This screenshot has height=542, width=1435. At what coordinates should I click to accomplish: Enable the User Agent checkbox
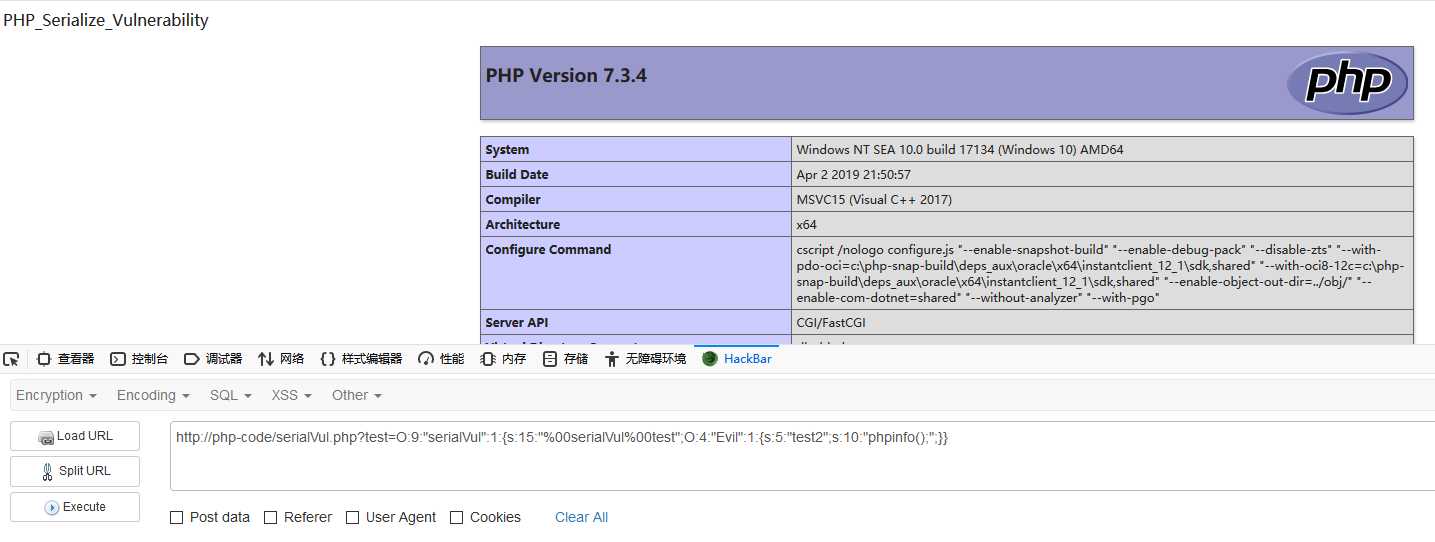[x=353, y=517]
